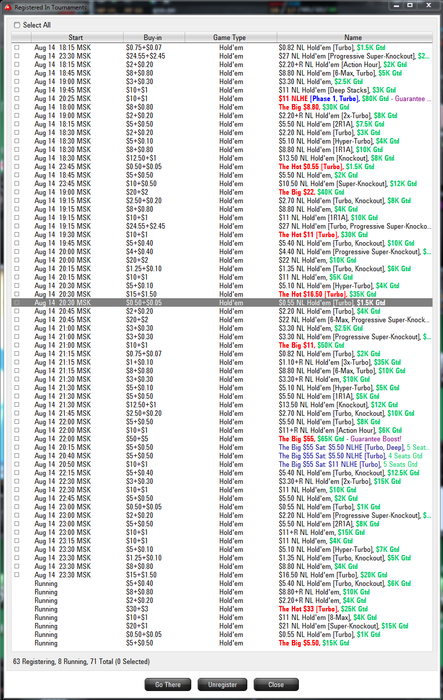Screen dimensions: 443x700
Task: Select $10.50 NL Hold'em [Super-Knockout], $12K Gtd
Action: click(222, 183)
